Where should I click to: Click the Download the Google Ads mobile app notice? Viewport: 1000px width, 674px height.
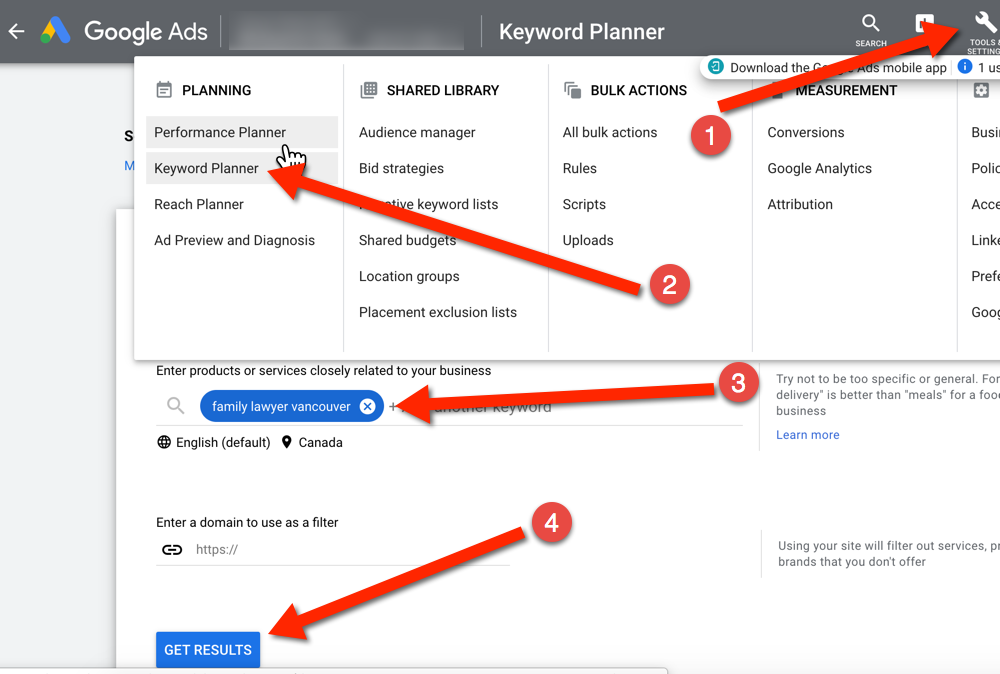coord(838,67)
